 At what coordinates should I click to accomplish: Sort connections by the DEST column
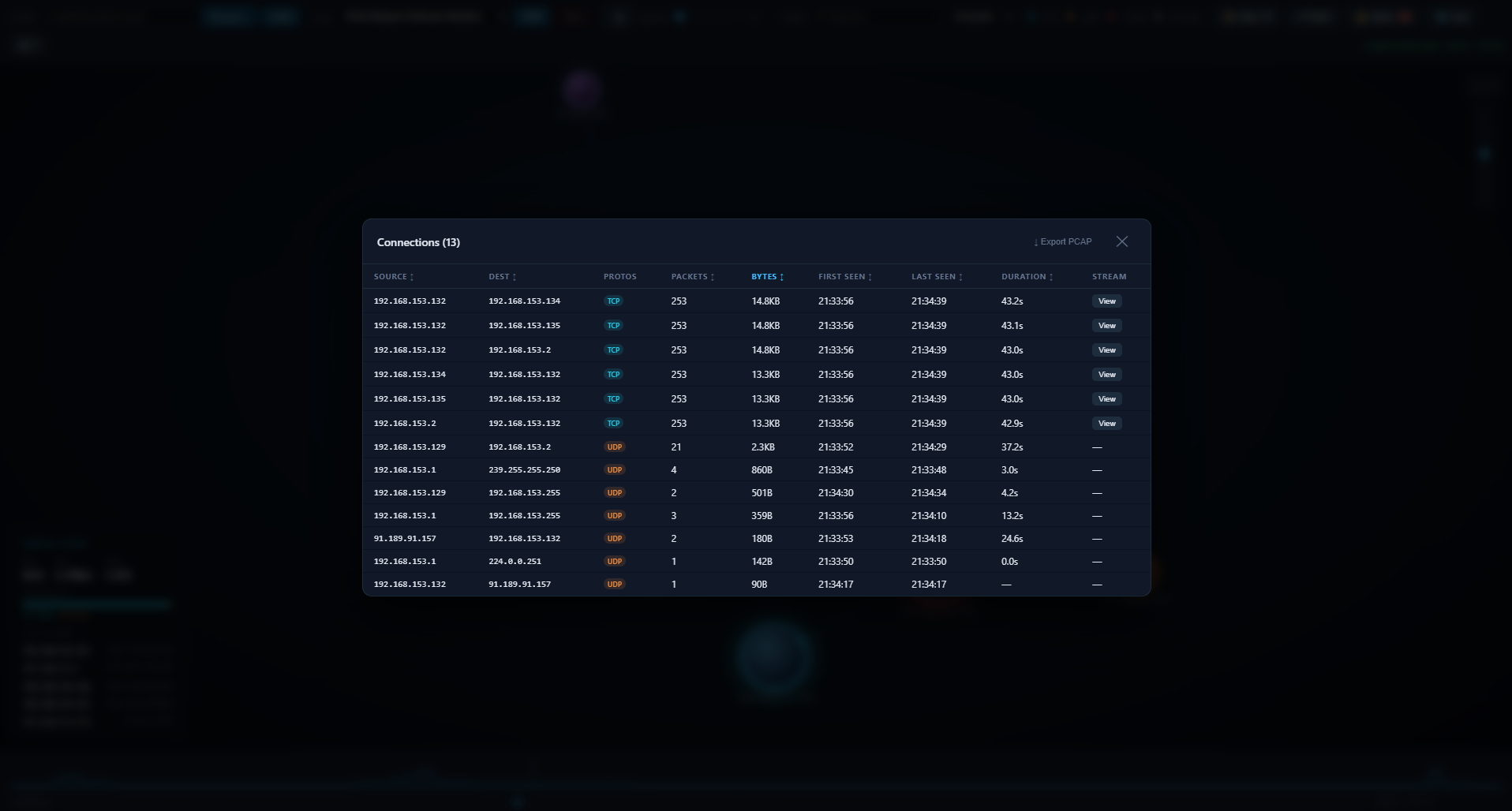click(502, 277)
